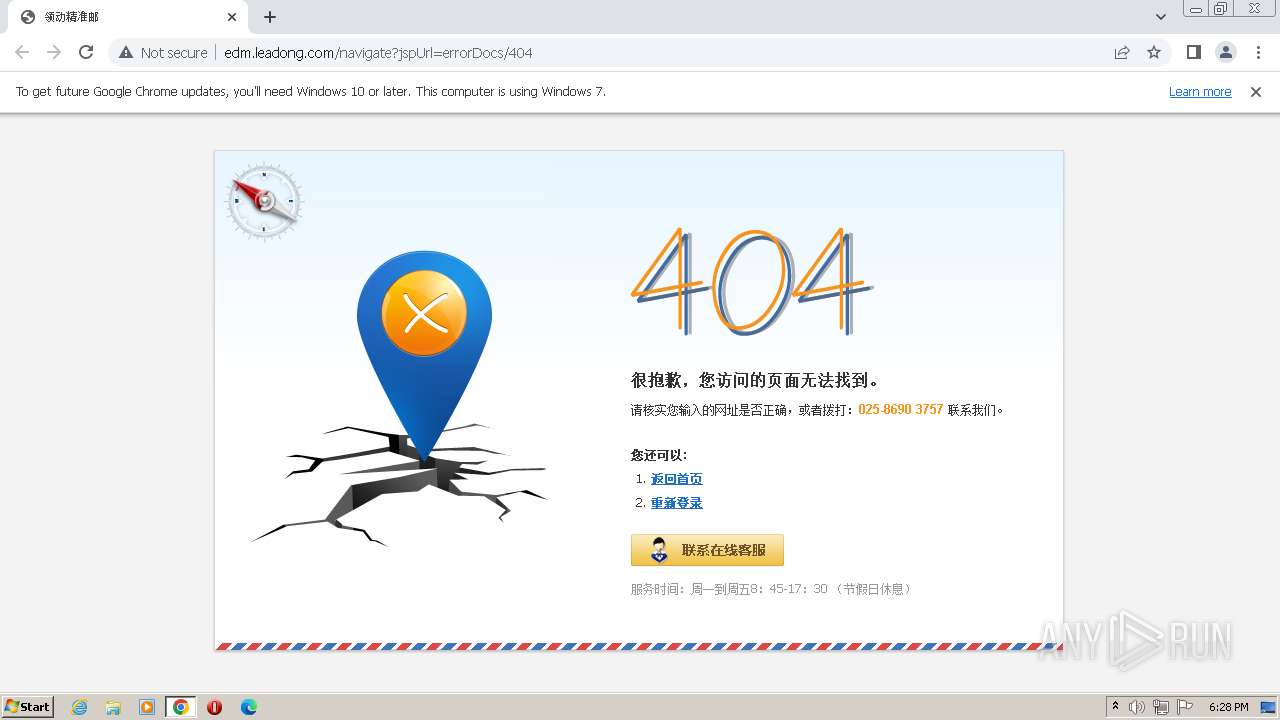Screen dimensions: 1280x720
Task: Open the network tray icon
Action: coord(1161,707)
